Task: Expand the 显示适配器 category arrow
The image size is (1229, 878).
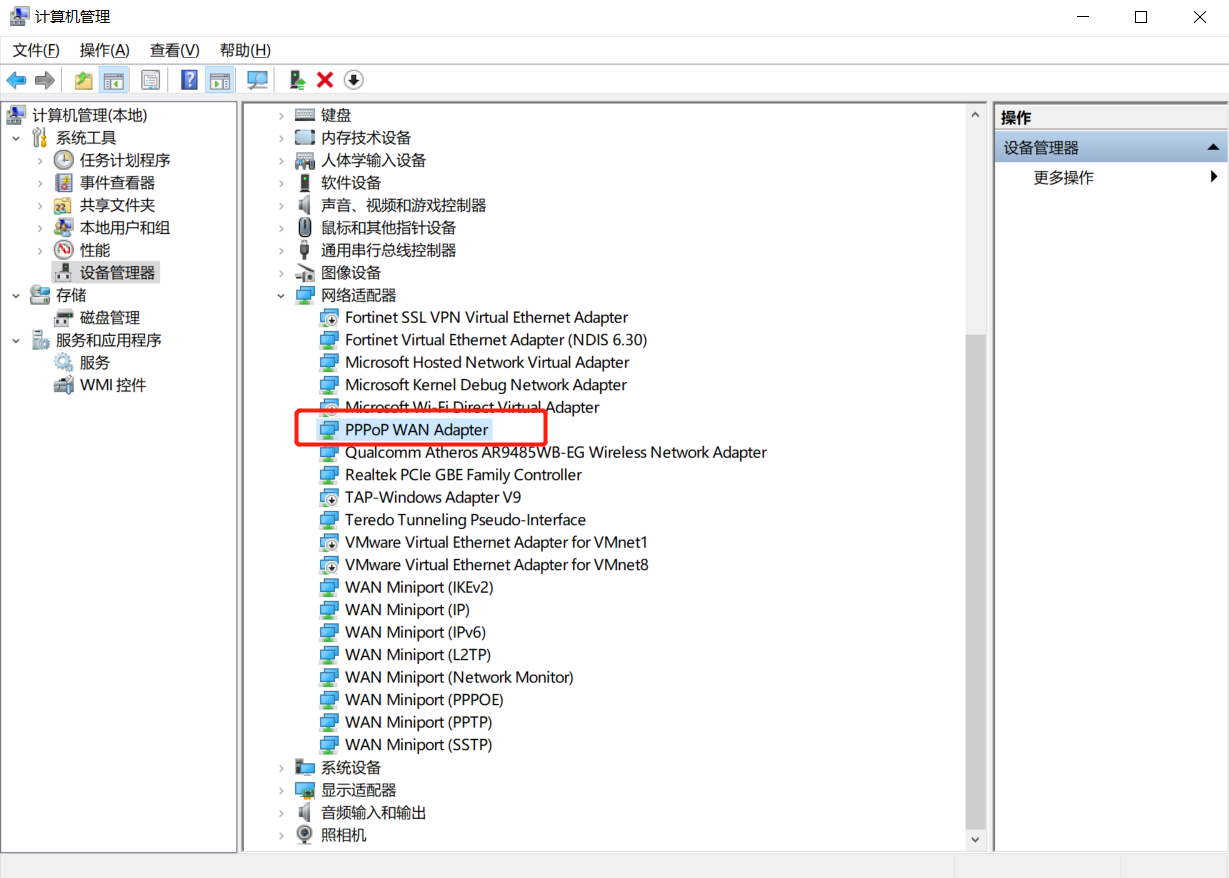Action: click(281, 790)
